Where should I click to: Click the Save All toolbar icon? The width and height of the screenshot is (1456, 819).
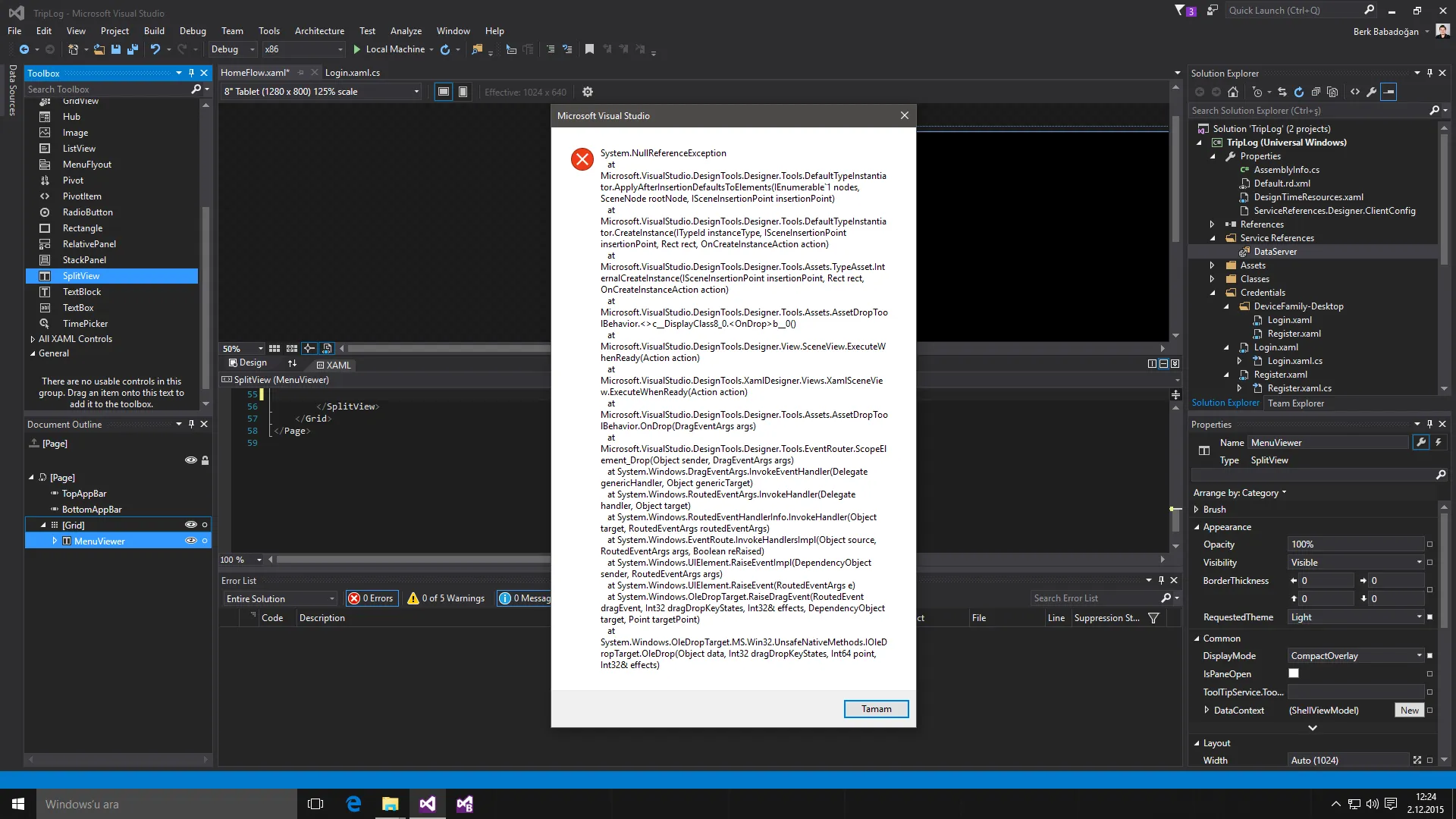(132, 49)
